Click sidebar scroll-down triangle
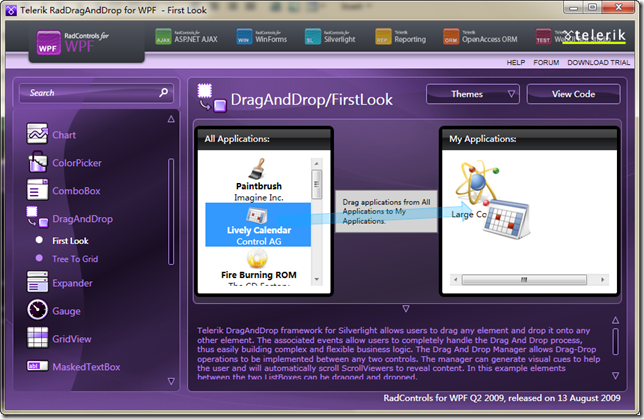The height and width of the screenshot is (419, 644). pyautogui.click(x=171, y=381)
